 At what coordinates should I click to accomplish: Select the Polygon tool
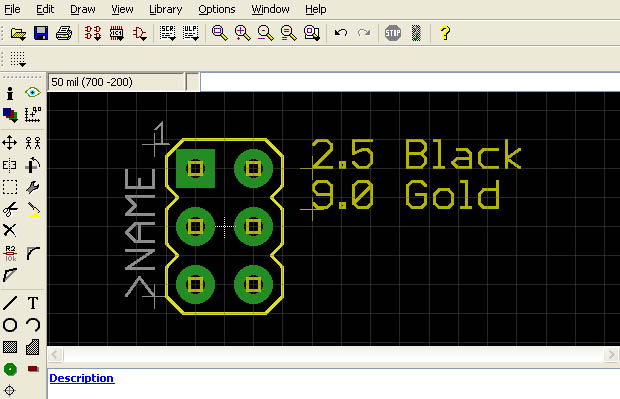[x=33, y=347]
